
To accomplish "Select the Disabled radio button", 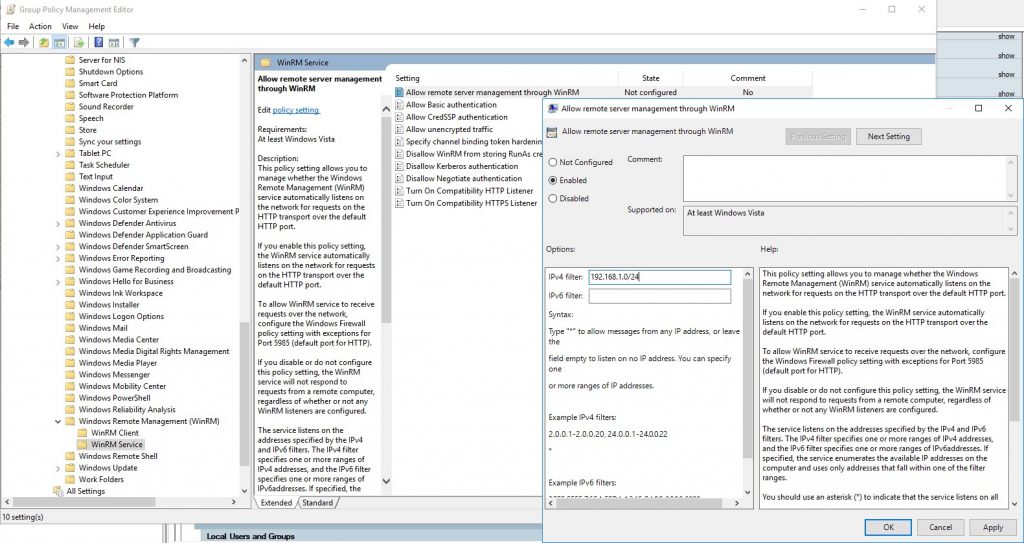I will point(552,199).
